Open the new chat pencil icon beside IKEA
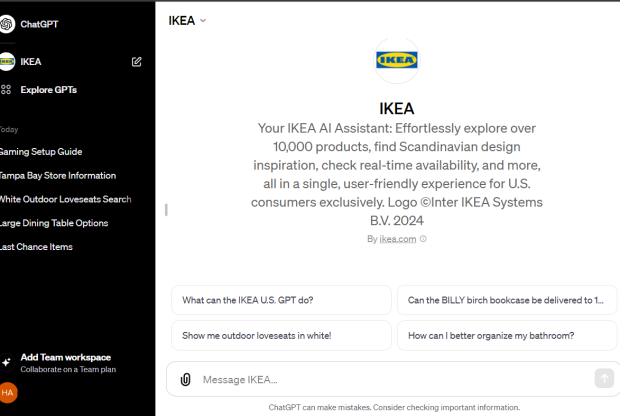Viewport: 620px width, 416px height. pos(136,62)
